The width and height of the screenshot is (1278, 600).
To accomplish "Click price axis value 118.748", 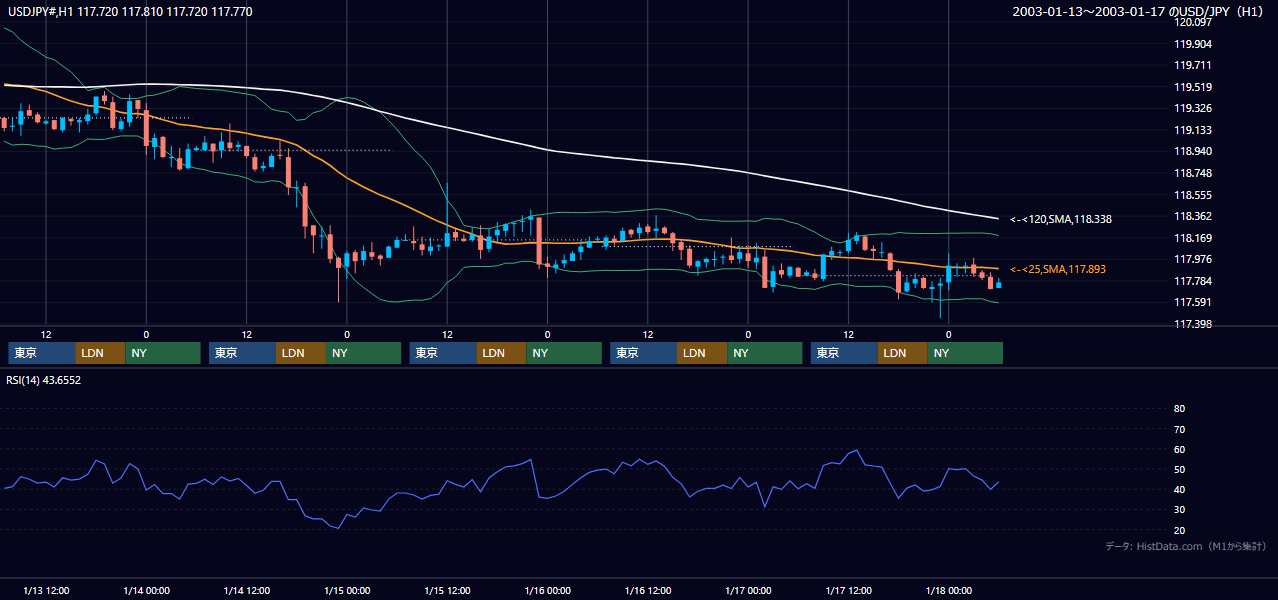I will [x=1192, y=173].
